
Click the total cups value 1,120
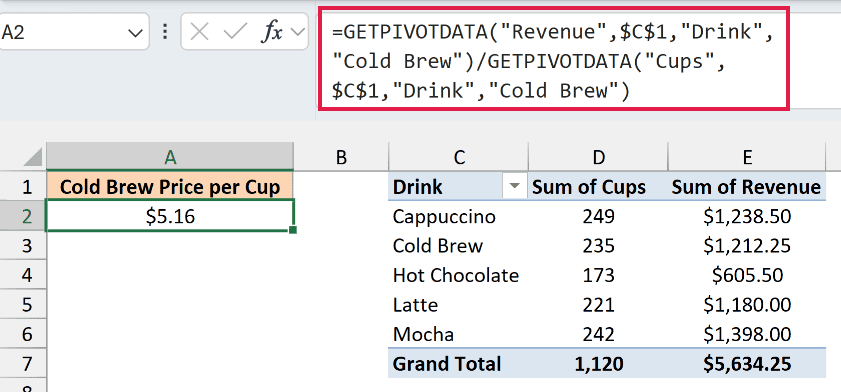pyautogui.click(x=598, y=364)
